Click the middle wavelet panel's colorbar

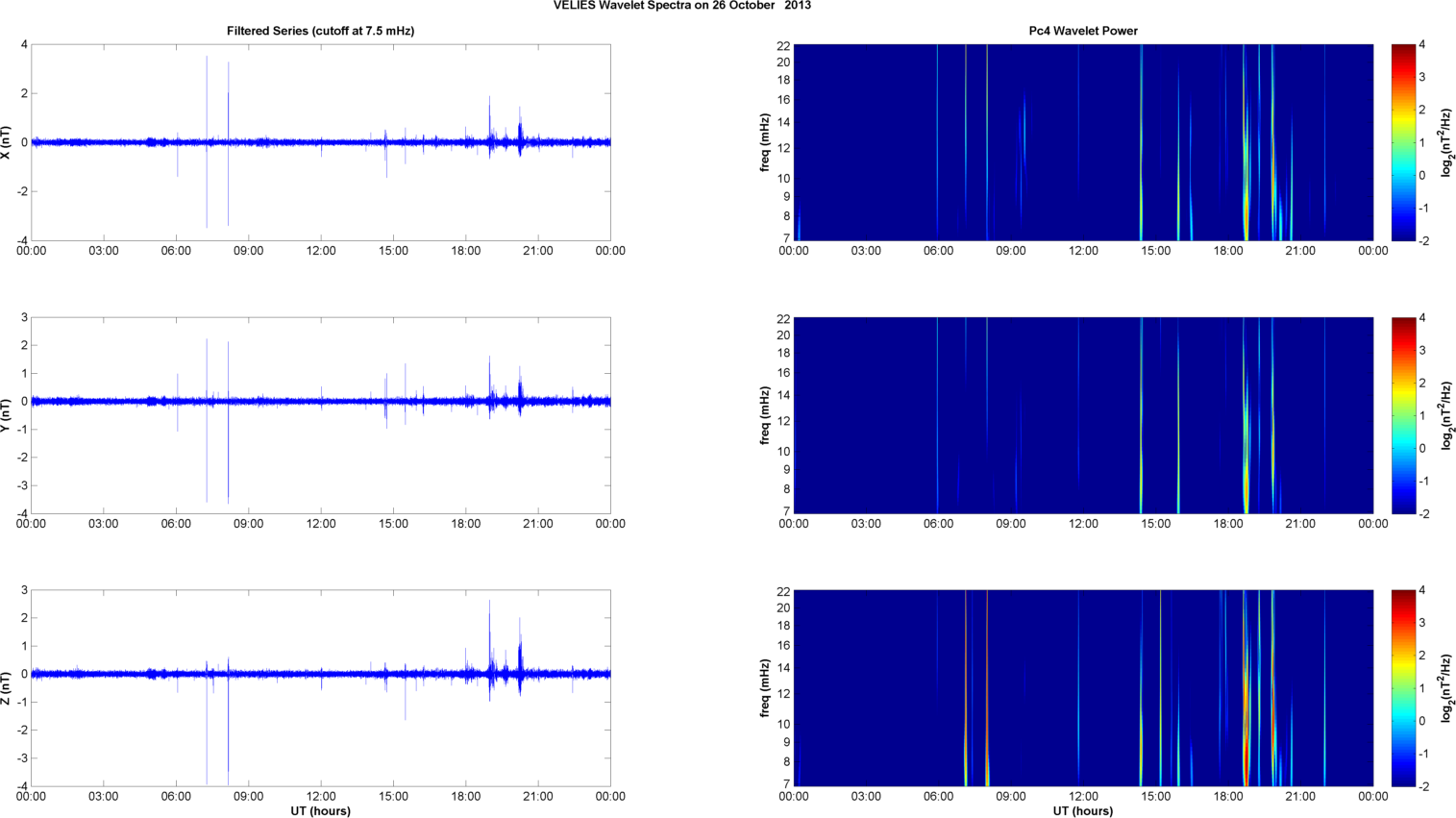1403,415
